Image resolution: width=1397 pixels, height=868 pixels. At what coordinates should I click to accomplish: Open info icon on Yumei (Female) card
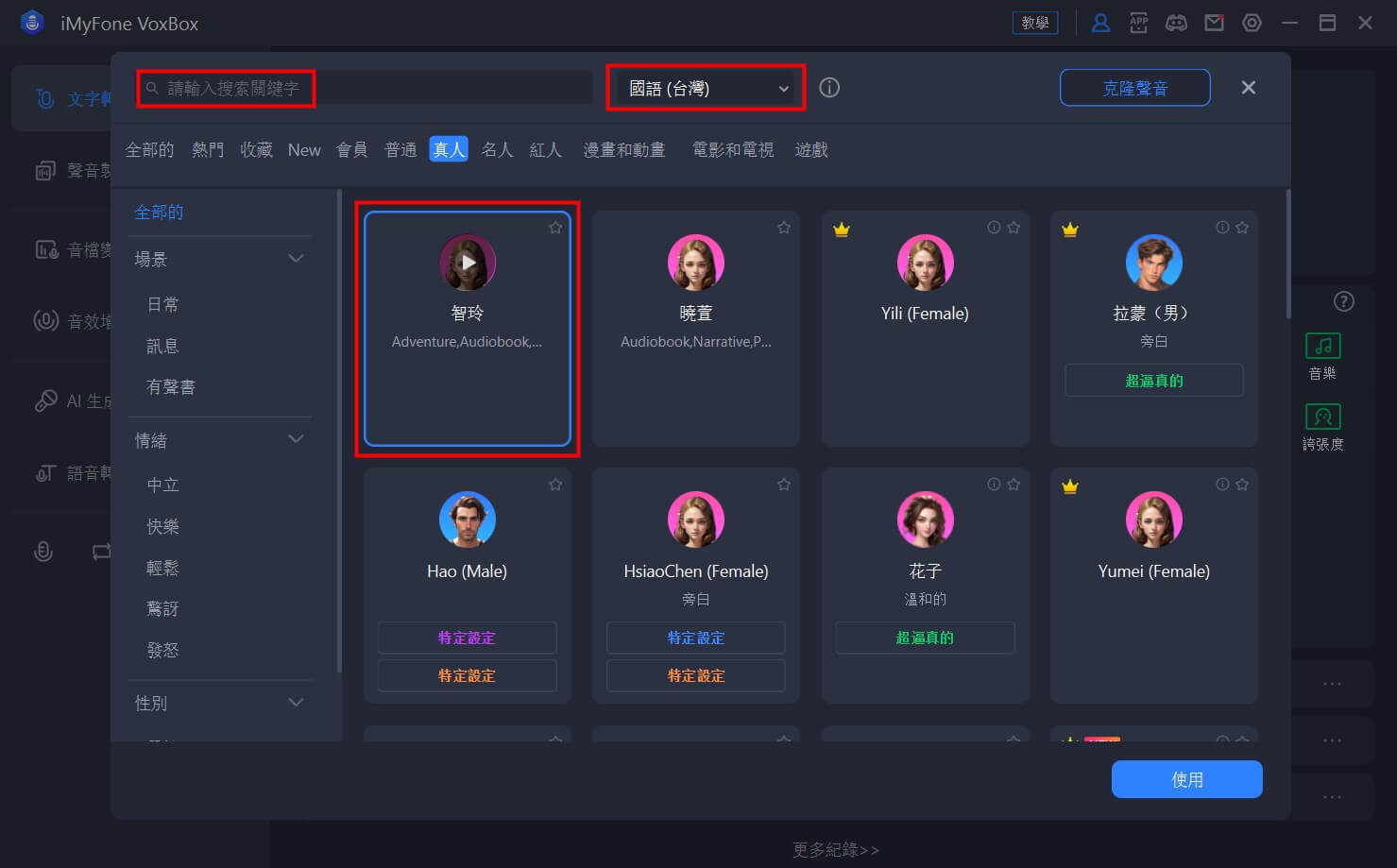pyautogui.click(x=1222, y=485)
